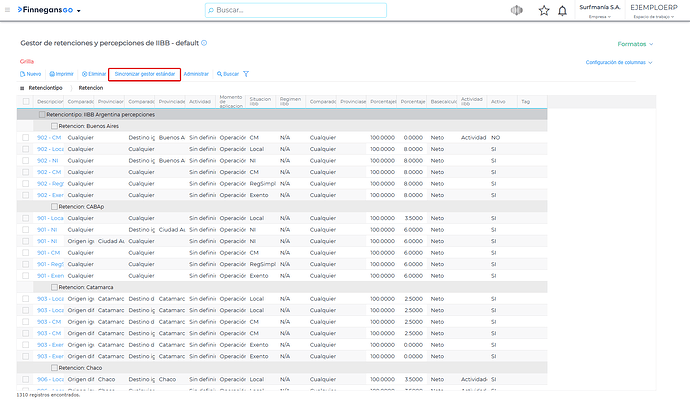Viewport: 690px width, 402px height.
Task: Click Chaco province in the 906 - Loca row
Action: pyautogui.click(x=106, y=379)
